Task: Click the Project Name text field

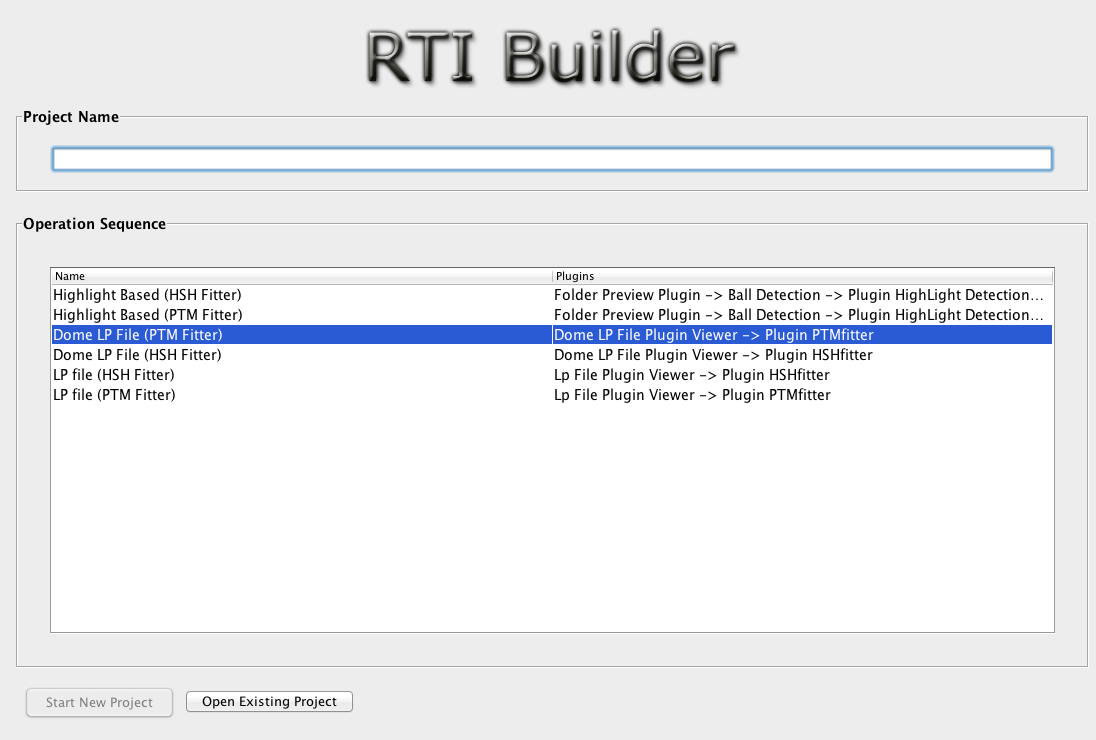Action: pyautogui.click(x=551, y=159)
